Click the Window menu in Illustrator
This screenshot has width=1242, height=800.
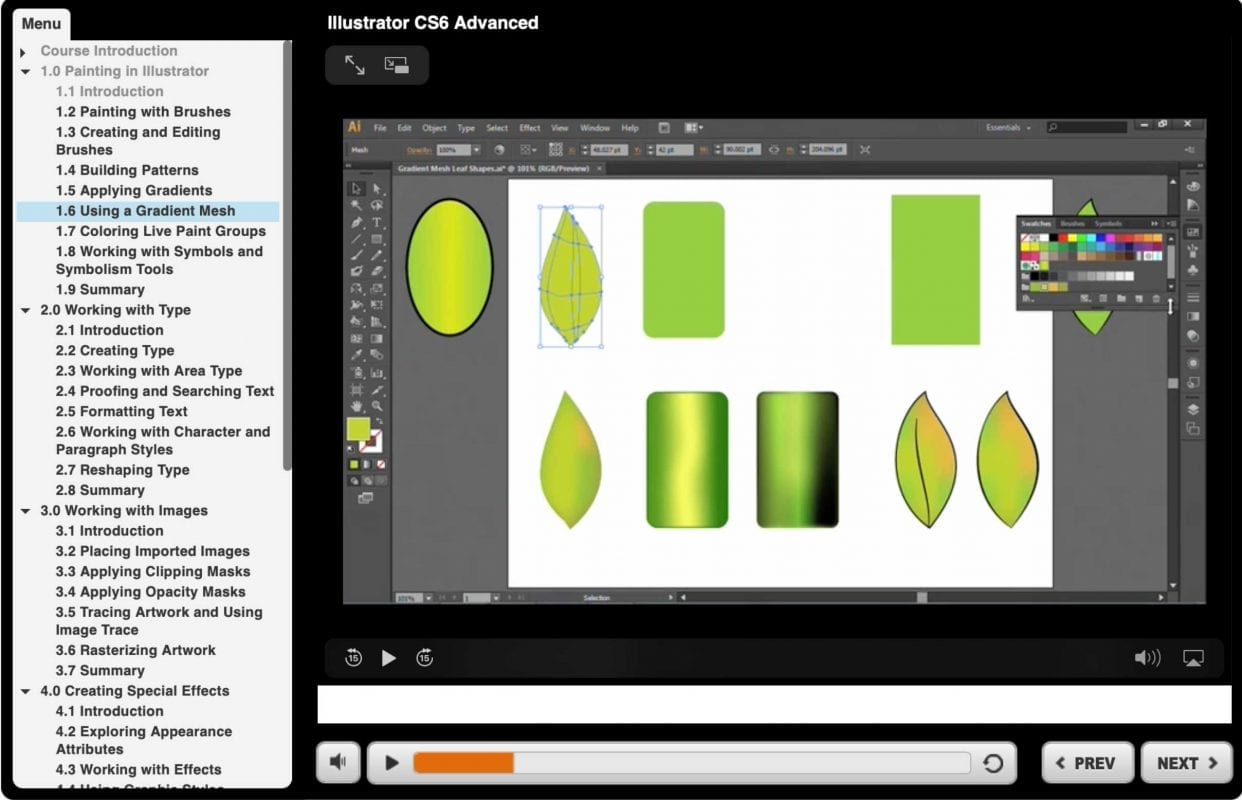coord(595,128)
